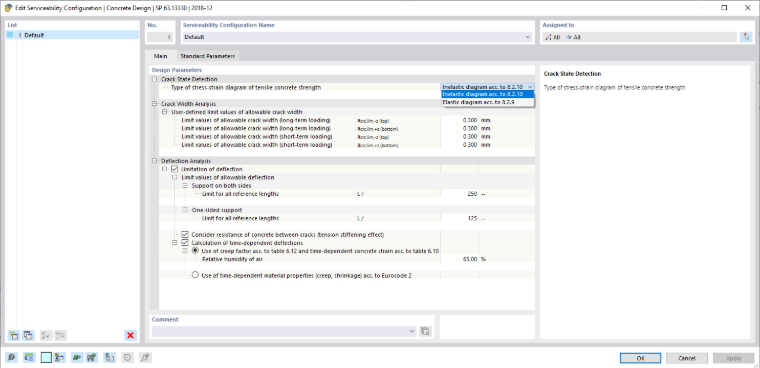The image size is (760, 368).
Task: Click the select-all checkmarks icon under the list
Action: coord(47,335)
